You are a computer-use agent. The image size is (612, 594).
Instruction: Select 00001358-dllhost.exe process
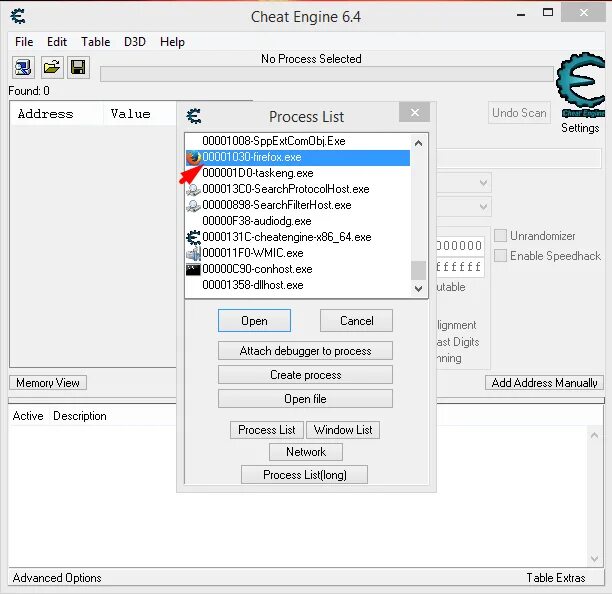coord(298,285)
